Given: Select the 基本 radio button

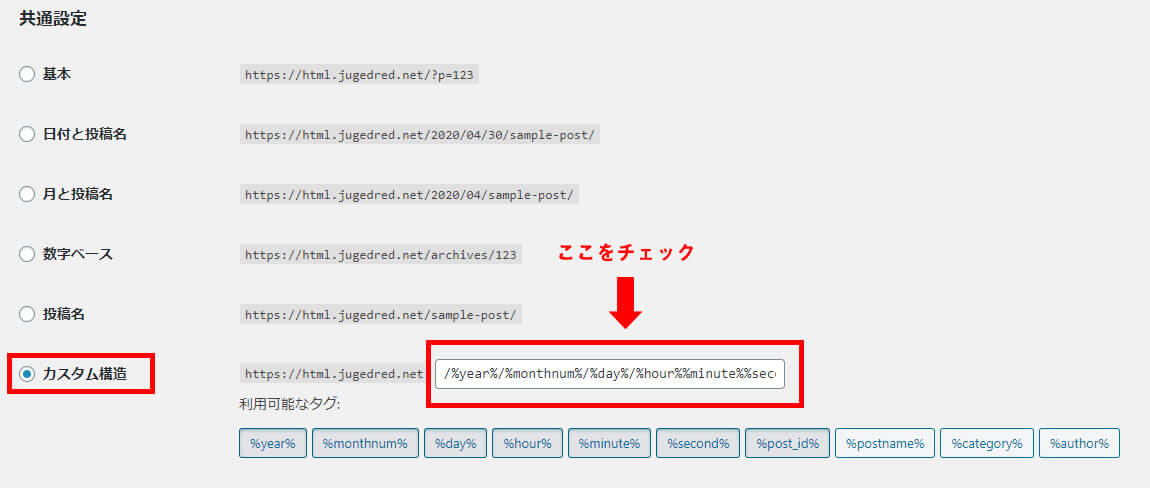Looking at the screenshot, I should [x=27, y=74].
